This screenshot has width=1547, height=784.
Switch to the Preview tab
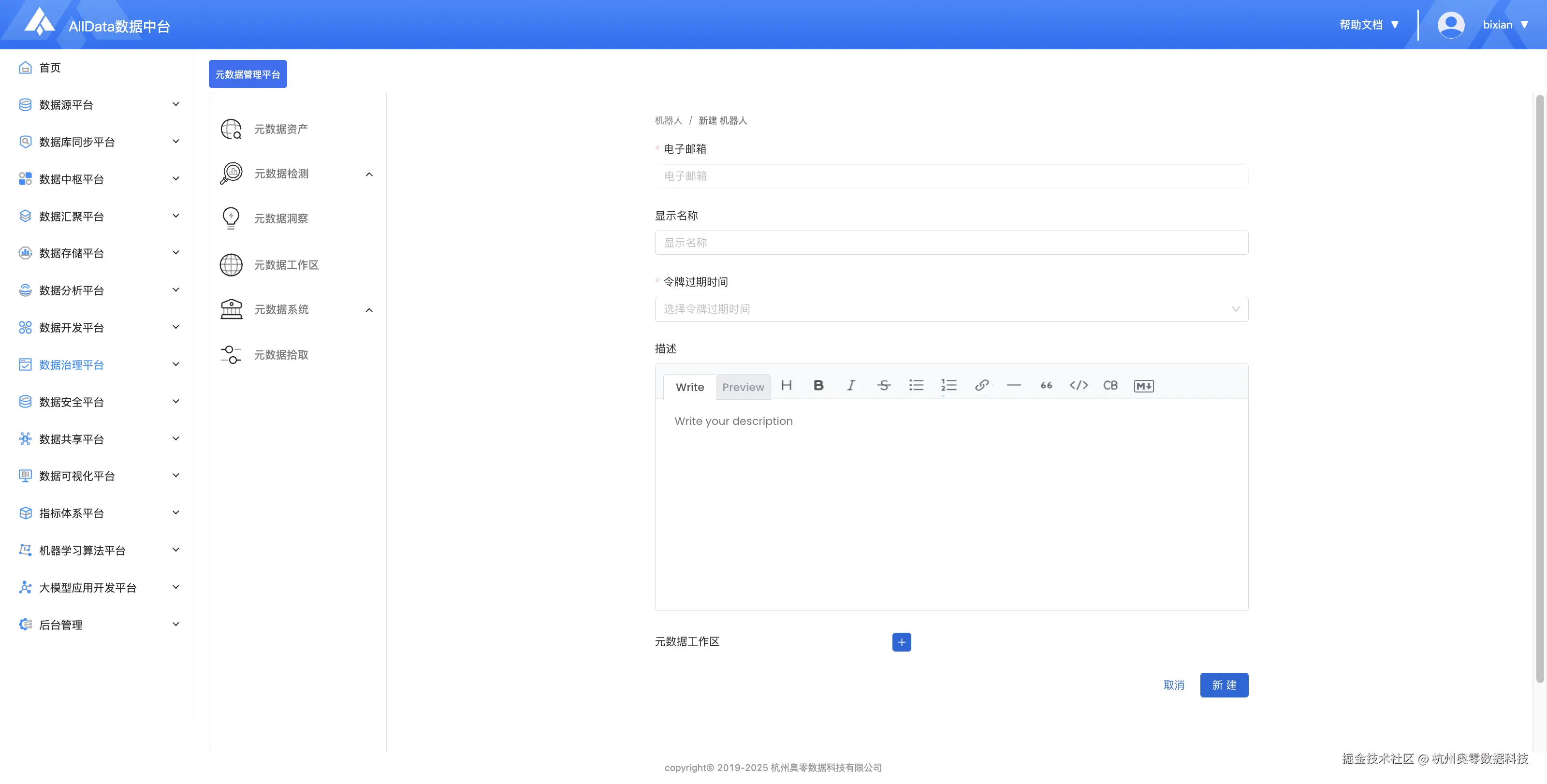tap(743, 387)
